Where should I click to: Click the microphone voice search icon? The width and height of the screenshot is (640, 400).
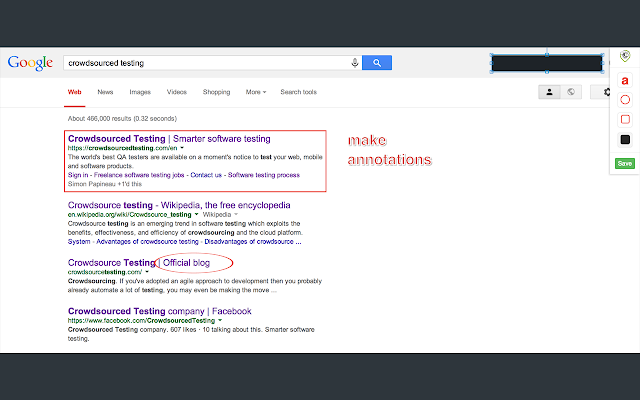355,62
